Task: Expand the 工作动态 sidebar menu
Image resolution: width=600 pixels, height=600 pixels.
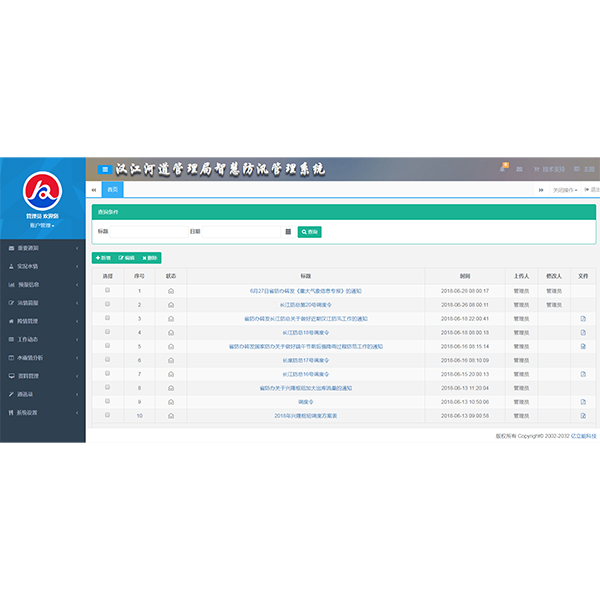Action: point(43,339)
